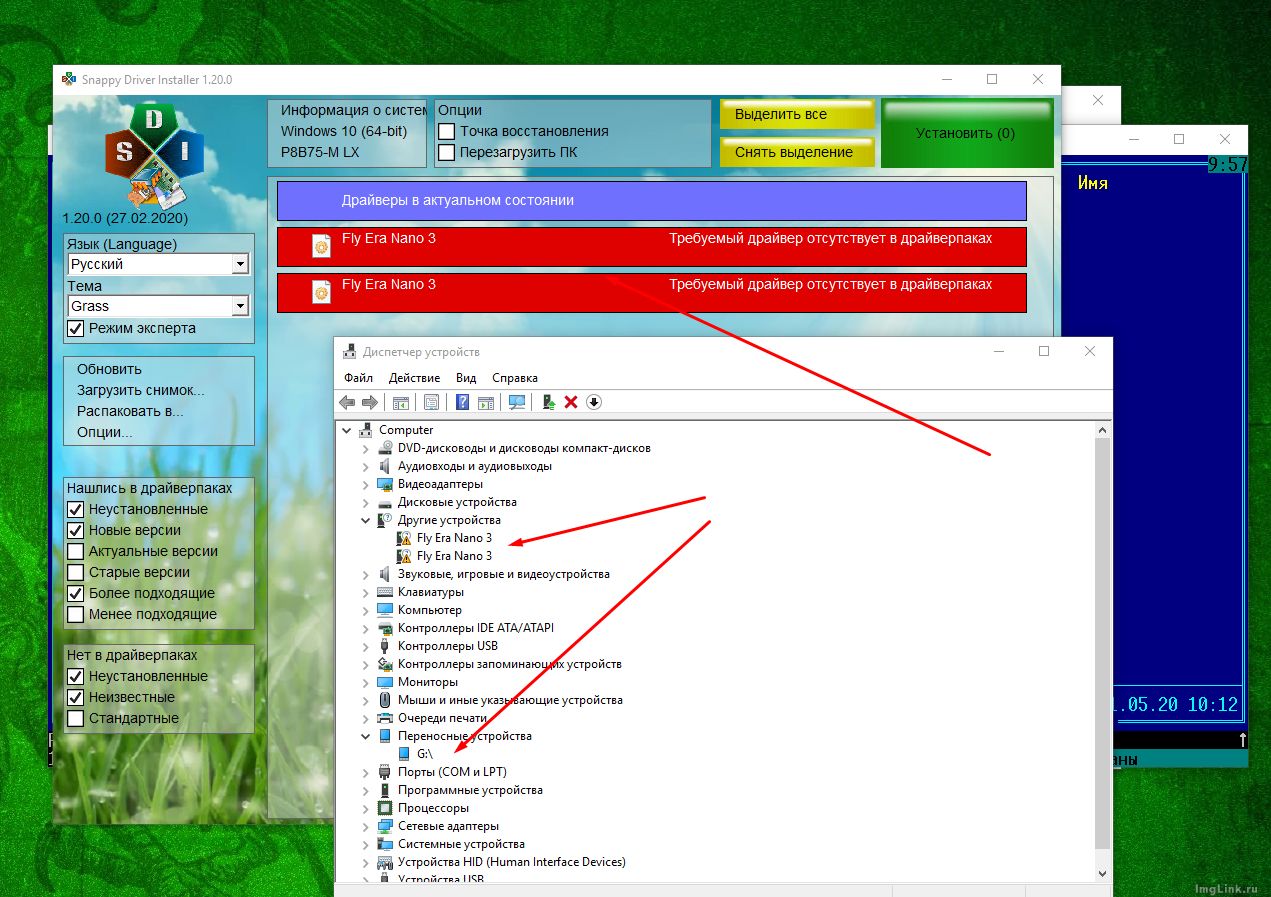Image resolution: width=1271 pixels, height=897 pixels.
Task: Click the back arrow in Device Manager toolbar
Action: tap(347, 402)
